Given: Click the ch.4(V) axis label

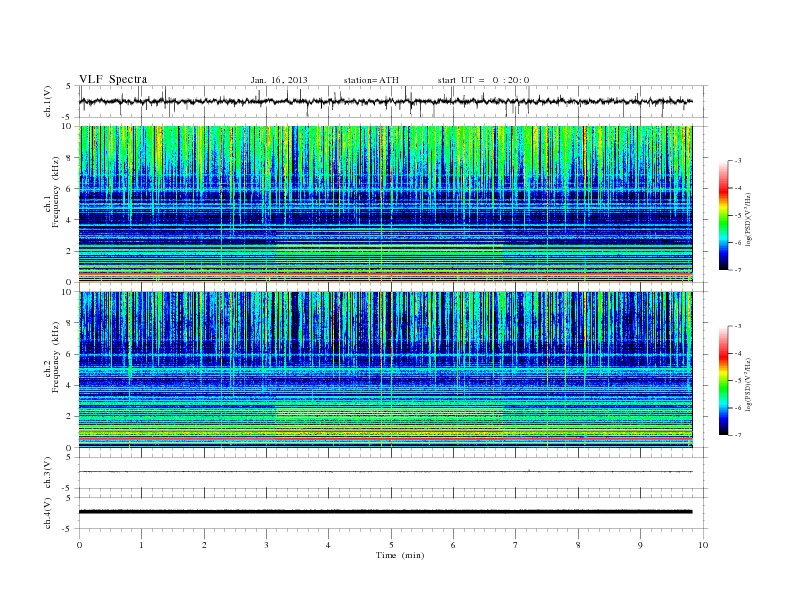Looking at the screenshot, I should (48, 513).
